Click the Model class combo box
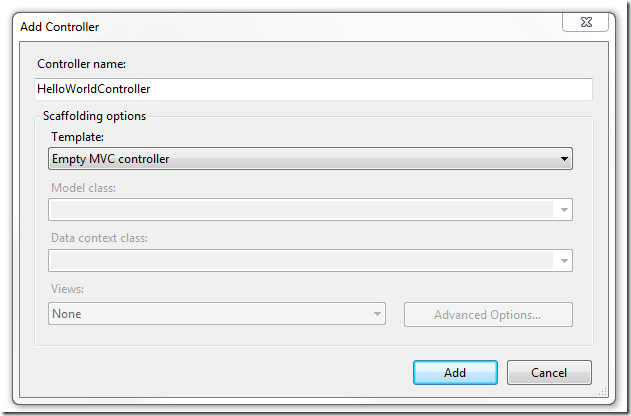This screenshot has width=631, height=416. (x=300, y=210)
